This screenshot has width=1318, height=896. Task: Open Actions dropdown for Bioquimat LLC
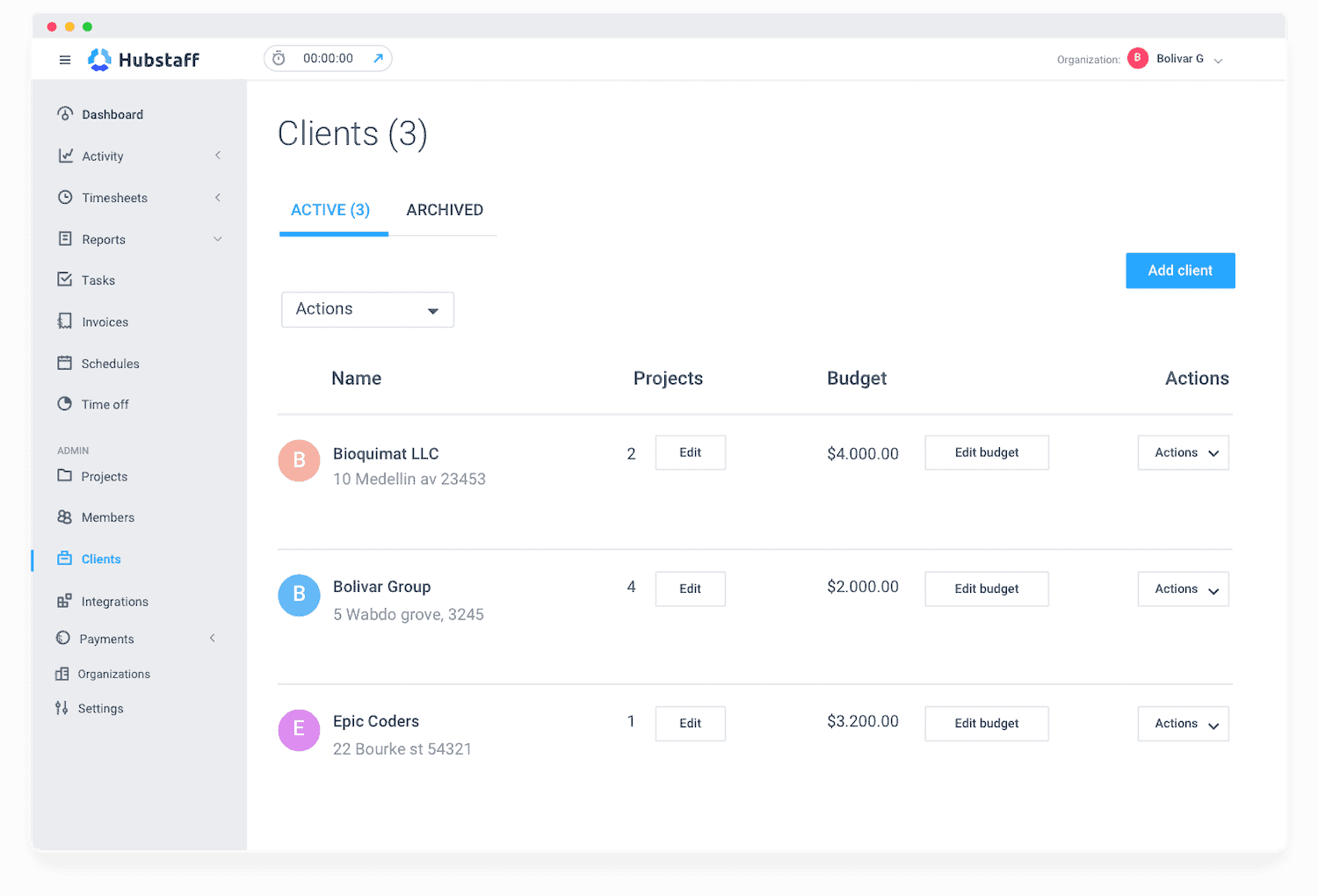point(1183,453)
